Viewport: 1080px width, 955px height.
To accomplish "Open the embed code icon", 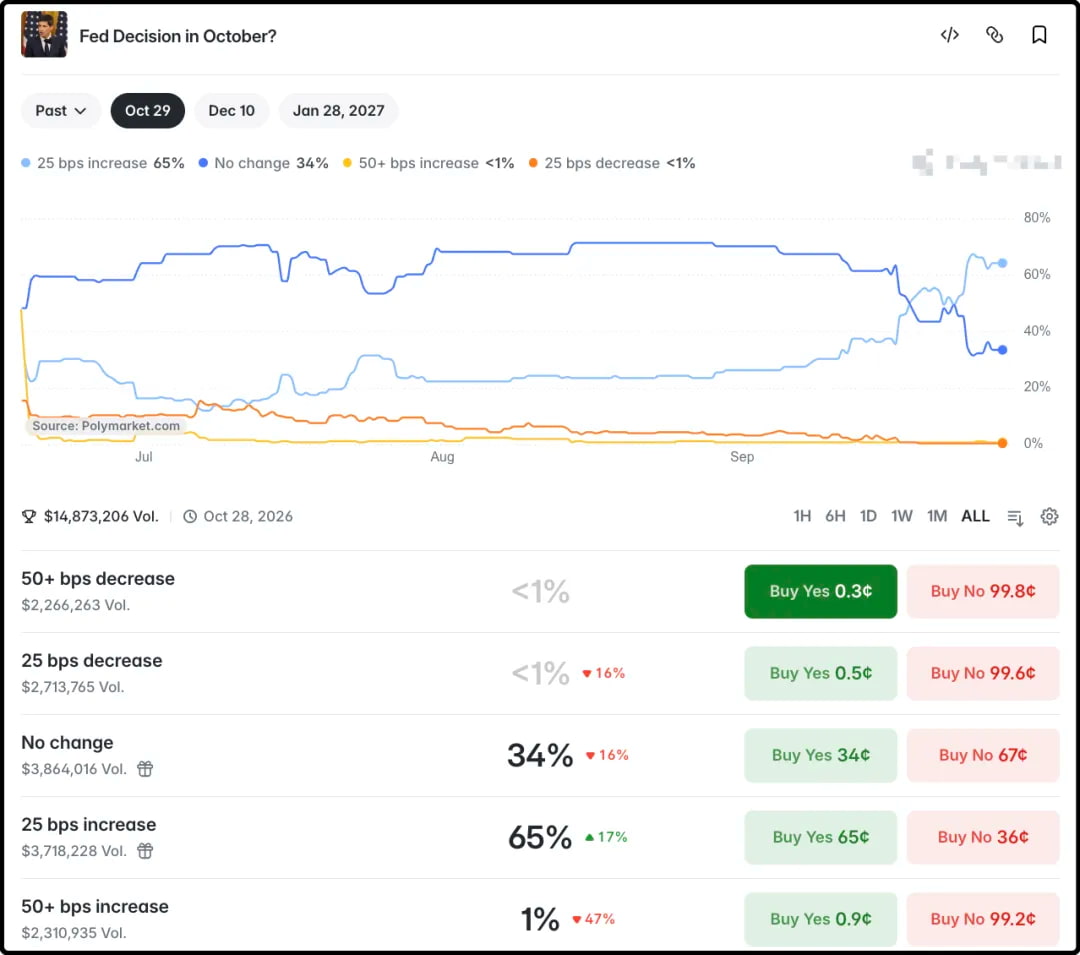I will pyautogui.click(x=949, y=35).
